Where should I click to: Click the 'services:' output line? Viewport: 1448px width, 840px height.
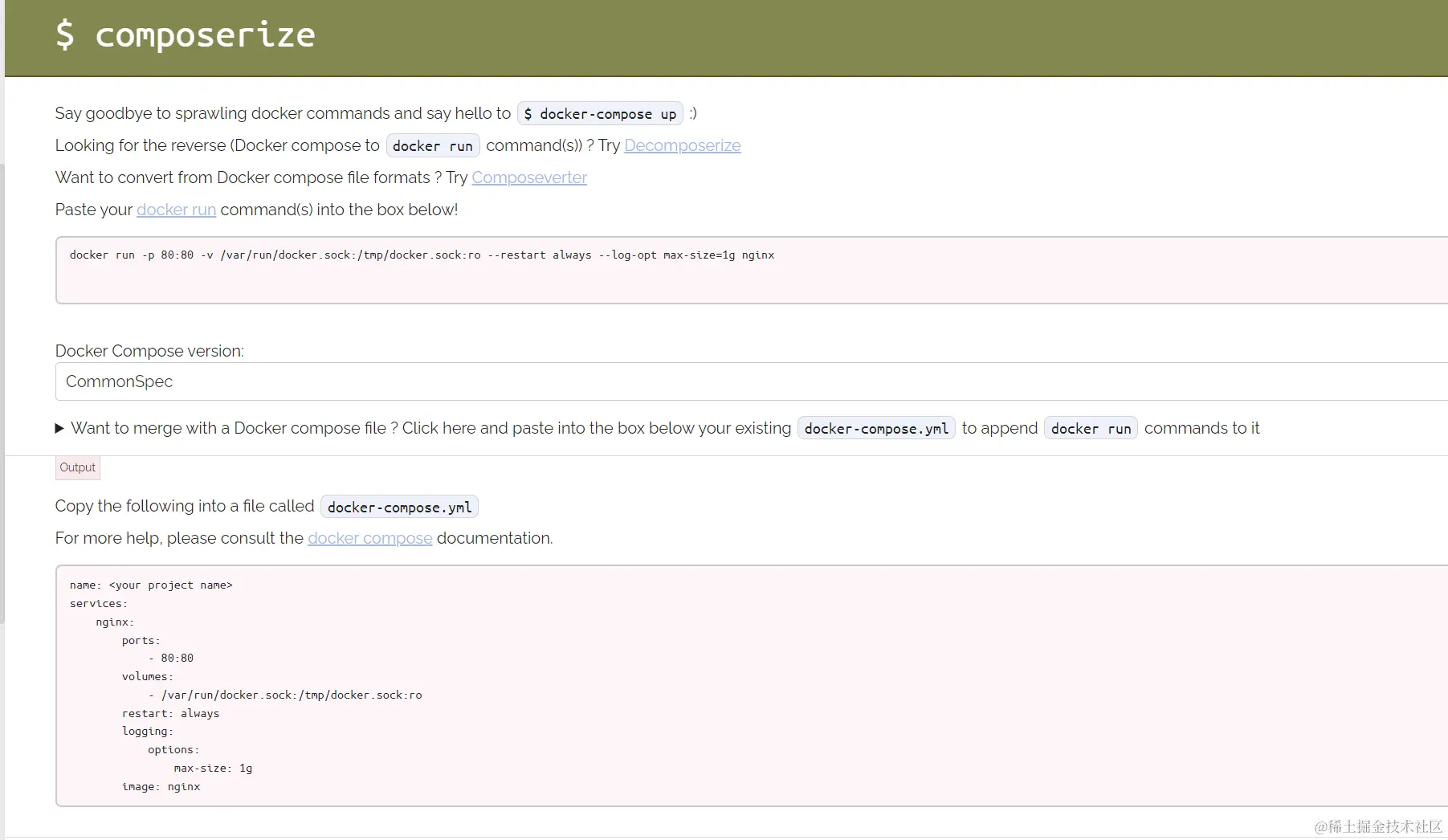pos(99,604)
